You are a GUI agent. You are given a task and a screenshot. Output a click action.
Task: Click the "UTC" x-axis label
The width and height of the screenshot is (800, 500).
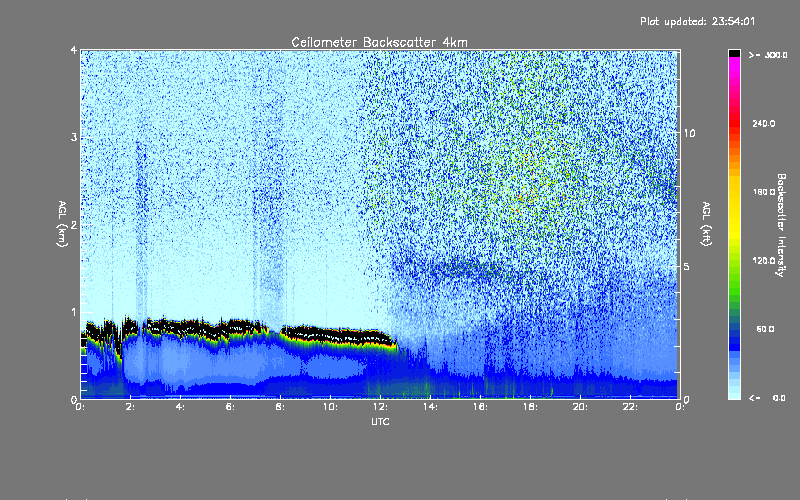pos(380,421)
